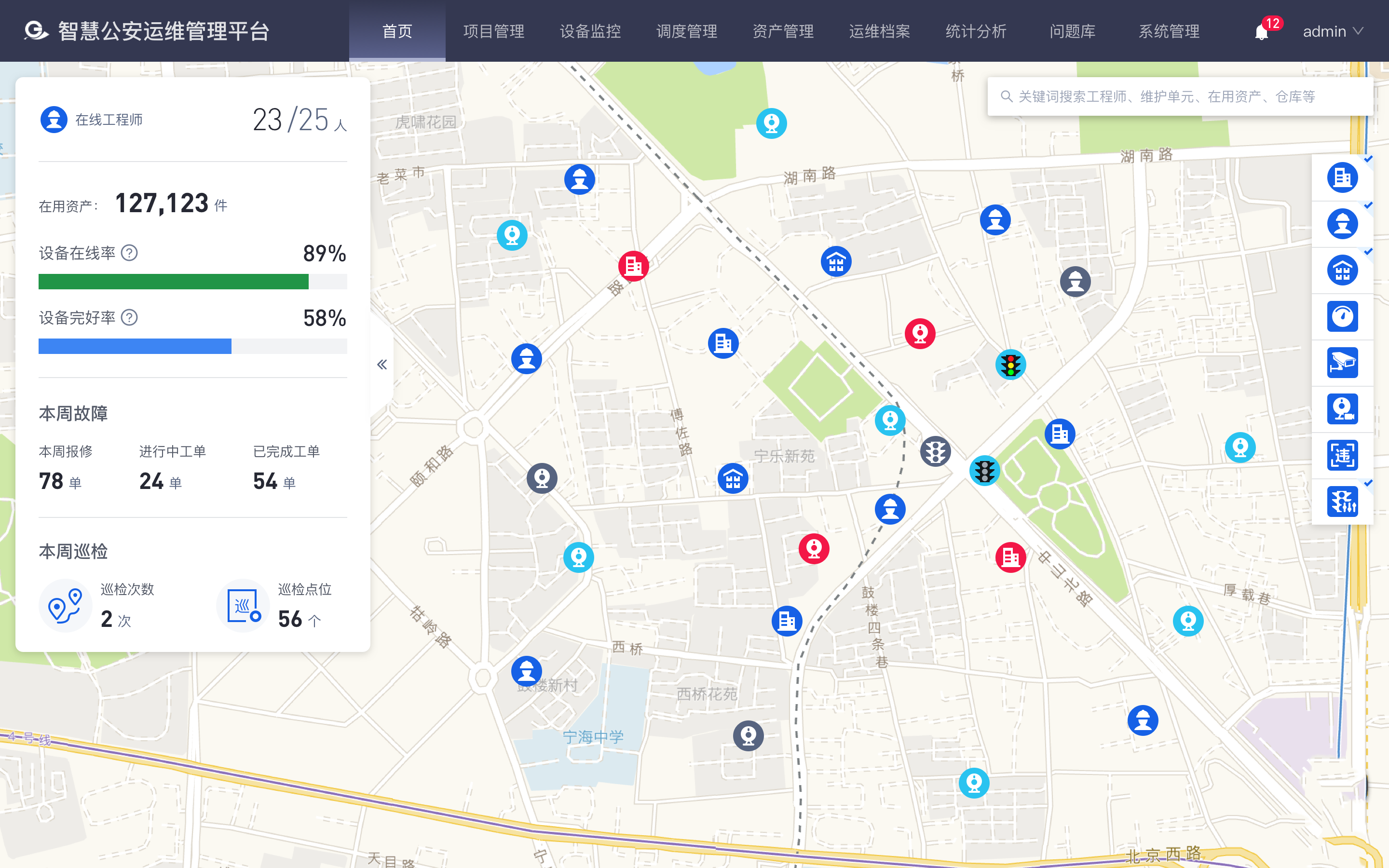
Task: Open the 运维档案 tab
Action: [879, 31]
